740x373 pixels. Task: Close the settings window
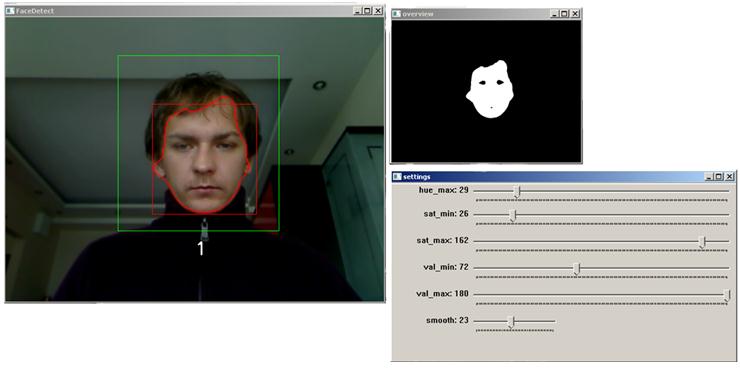pos(730,177)
